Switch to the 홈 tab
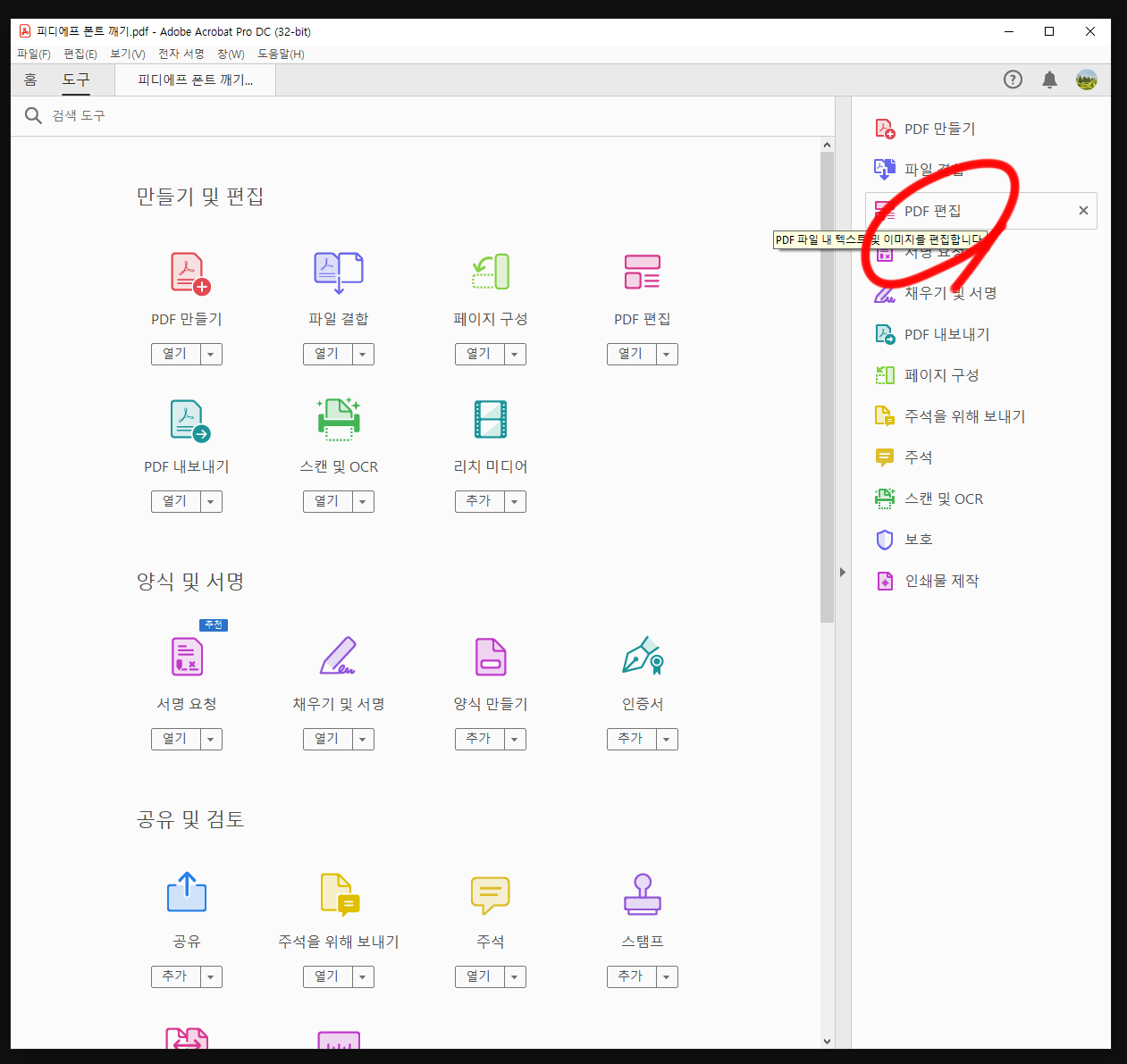 (30, 80)
